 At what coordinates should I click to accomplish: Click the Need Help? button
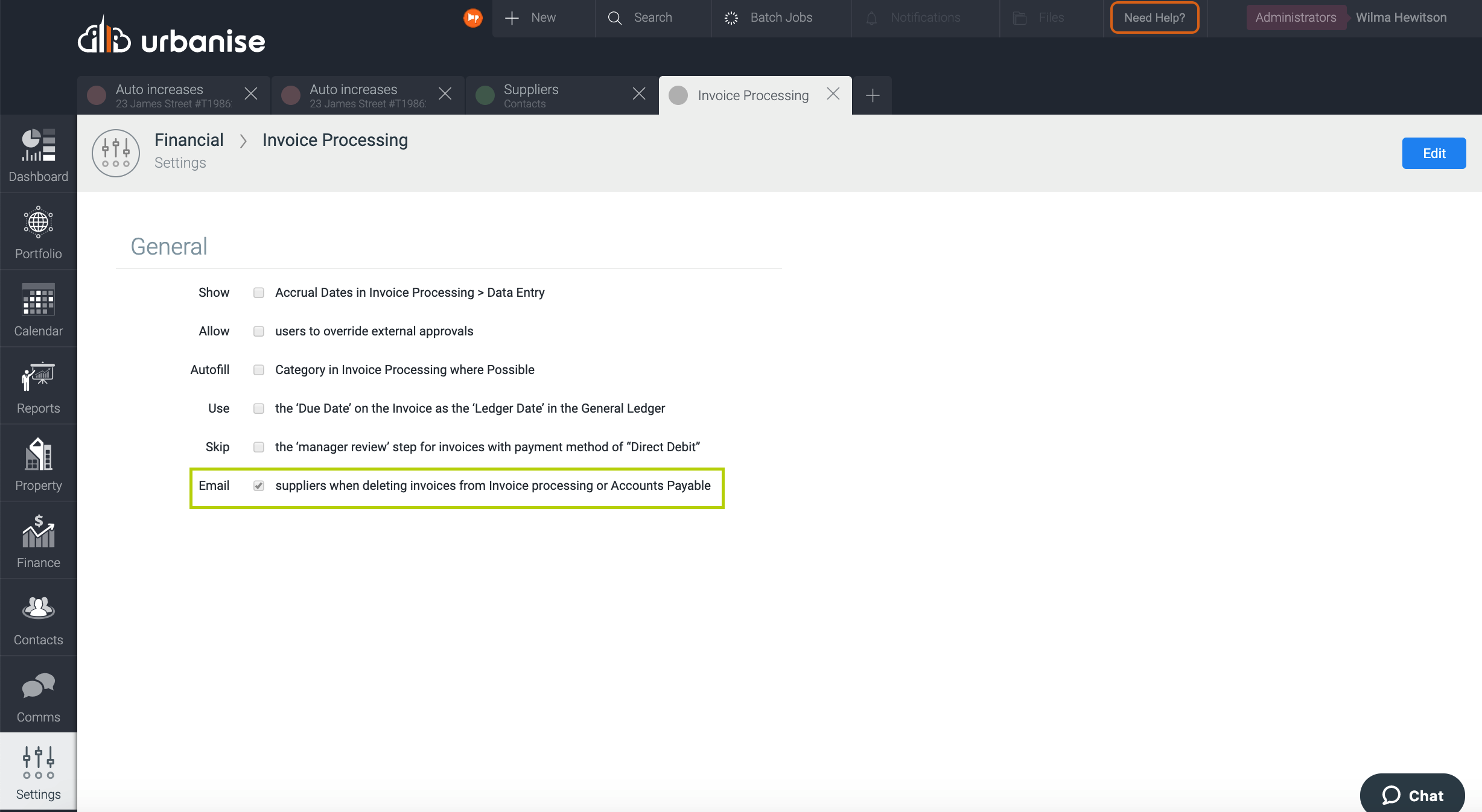[x=1154, y=17]
